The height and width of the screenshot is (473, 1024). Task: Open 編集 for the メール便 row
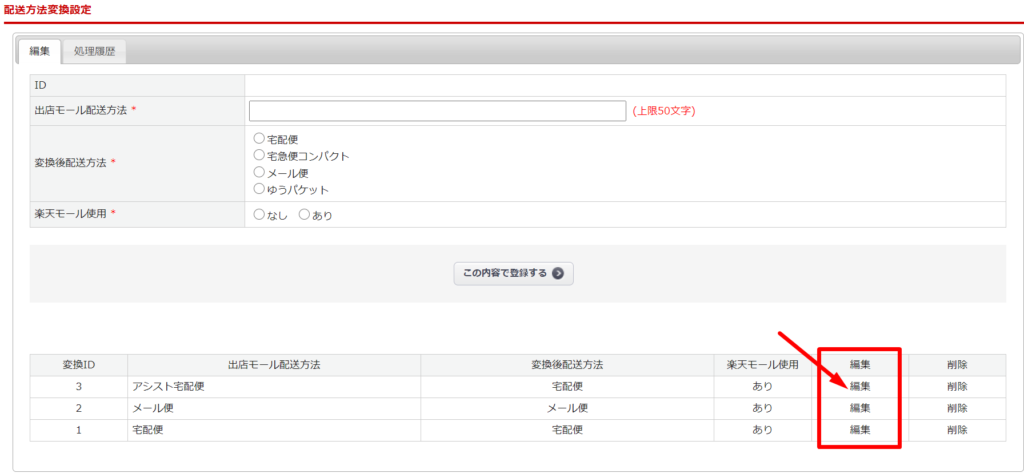[859, 408]
